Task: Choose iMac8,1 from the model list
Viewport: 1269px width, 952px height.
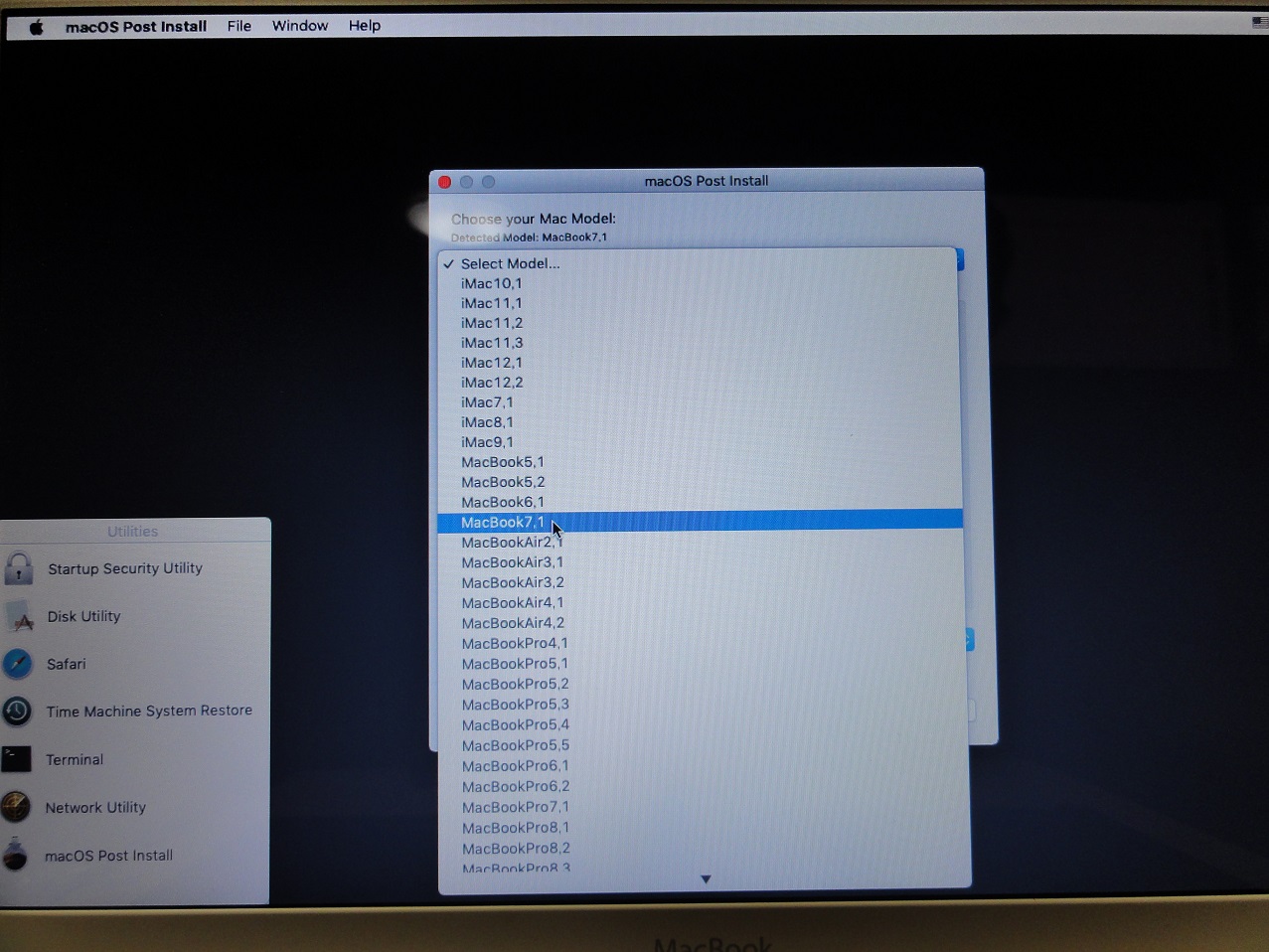Action: (x=700, y=422)
